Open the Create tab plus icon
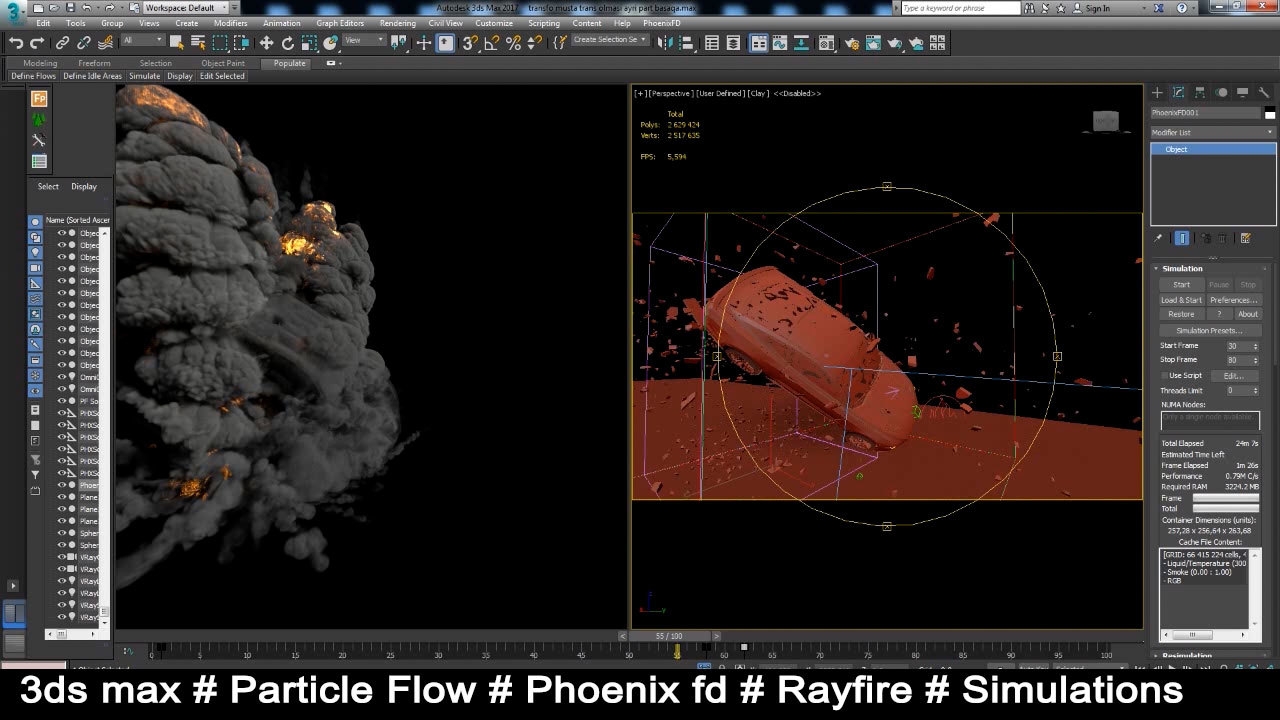 [x=1157, y=92]
